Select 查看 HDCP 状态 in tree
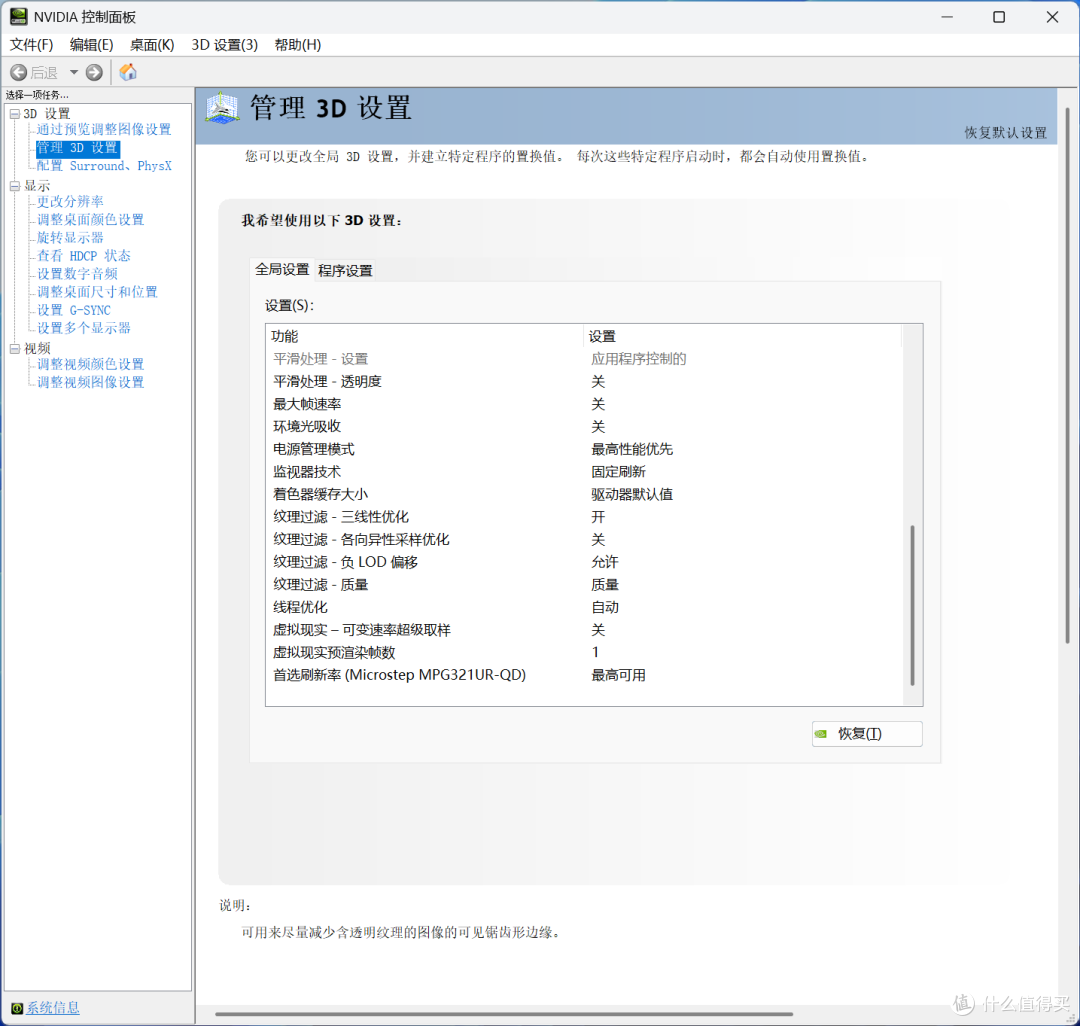Screen dimensions: 1080x1026 coord(83,256)
